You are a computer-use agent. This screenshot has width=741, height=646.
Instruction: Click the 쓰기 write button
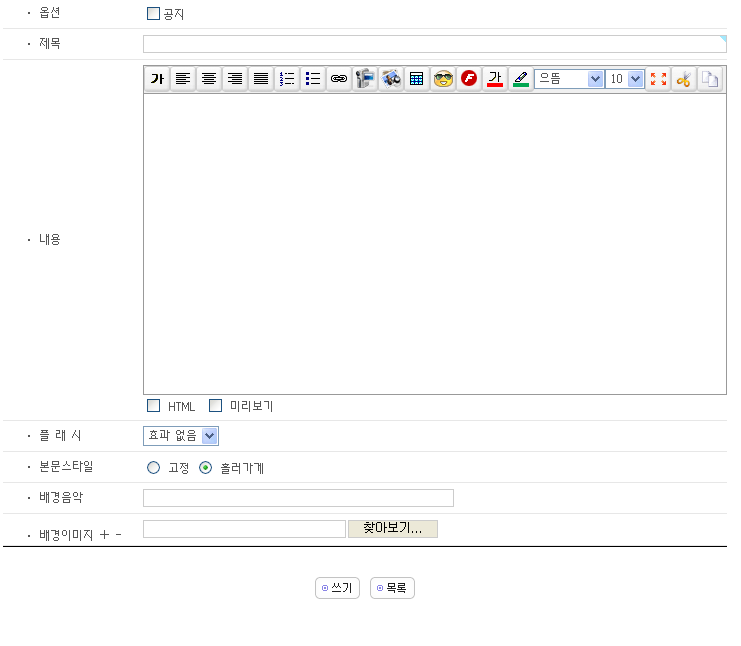tap(337, 588)
